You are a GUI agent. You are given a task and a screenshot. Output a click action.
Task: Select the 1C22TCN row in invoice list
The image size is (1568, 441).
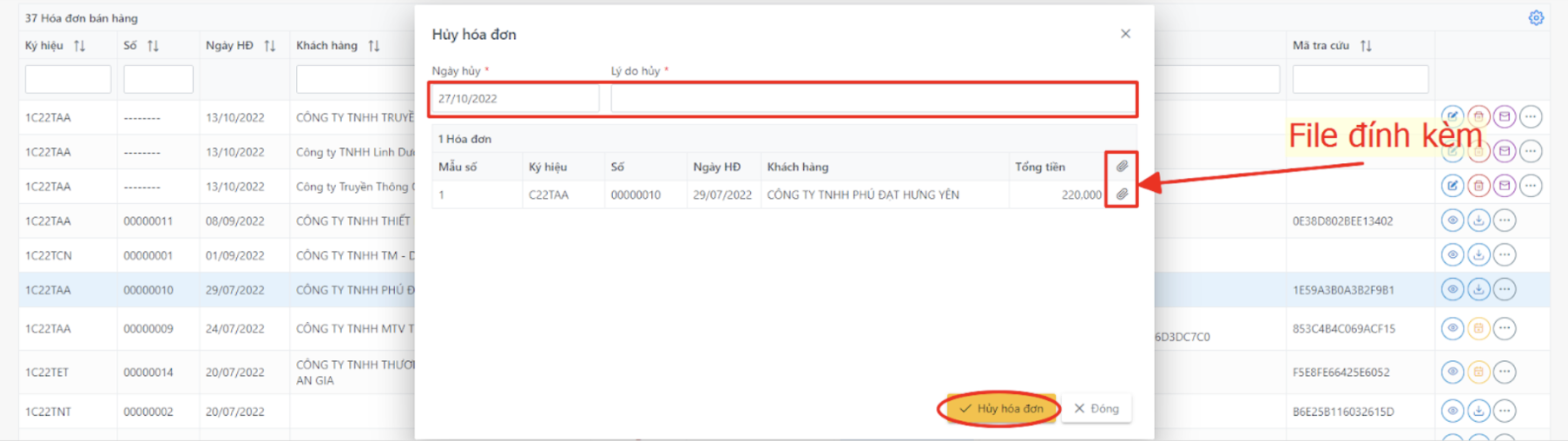[x=48, y=255]
